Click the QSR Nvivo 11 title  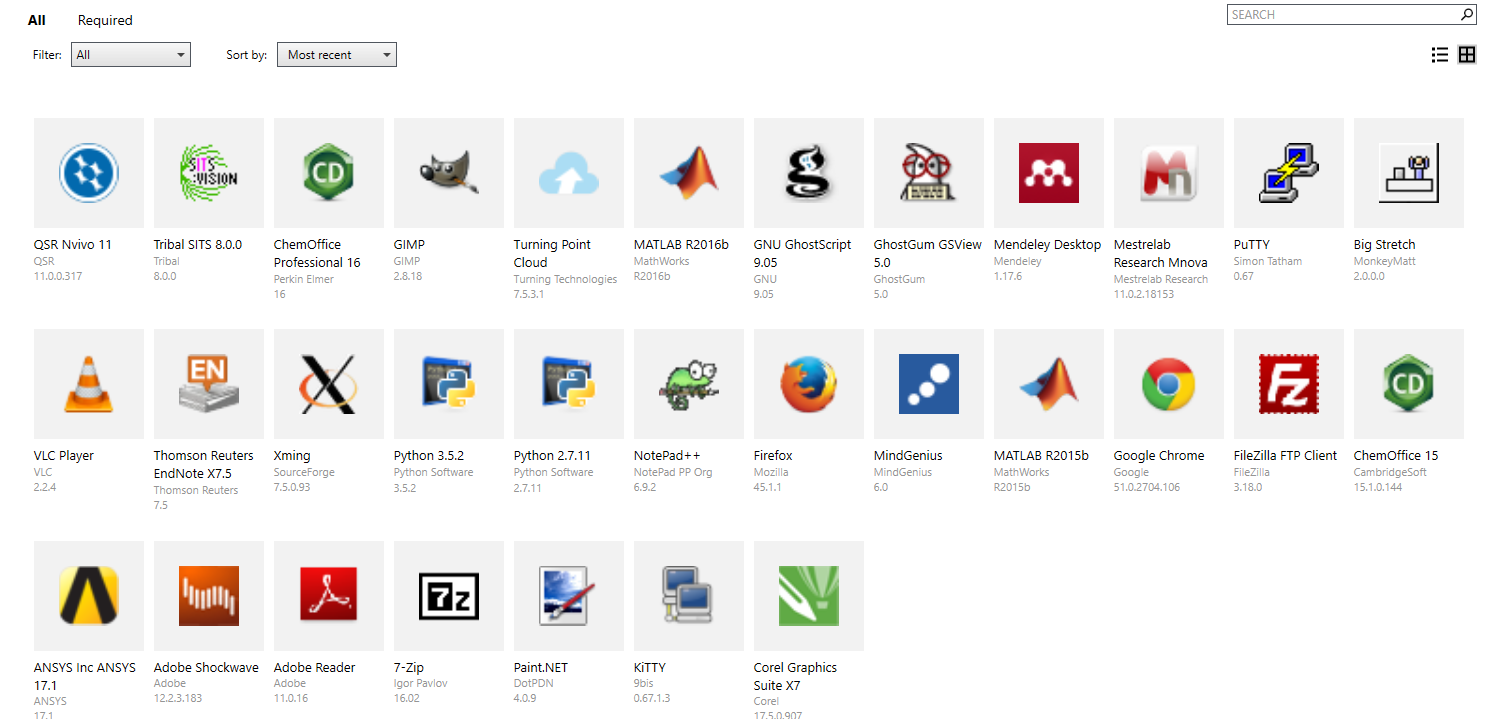(73, 245)
